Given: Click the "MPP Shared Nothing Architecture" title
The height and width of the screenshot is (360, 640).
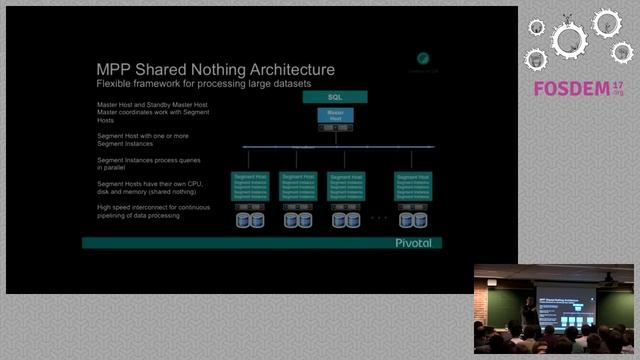Looking at the screenshot, I should pyautogui.click(x=216, y=69).
